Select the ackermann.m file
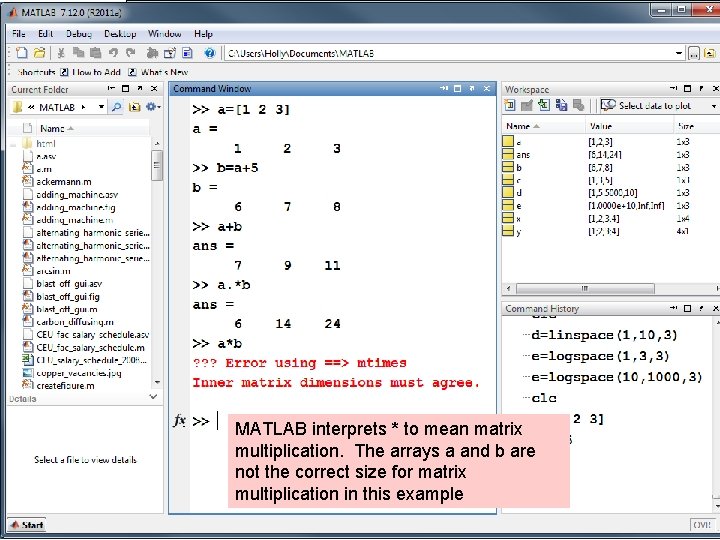Image resolution: width=720 pixels, height=540 pixels. coord(63,182)
